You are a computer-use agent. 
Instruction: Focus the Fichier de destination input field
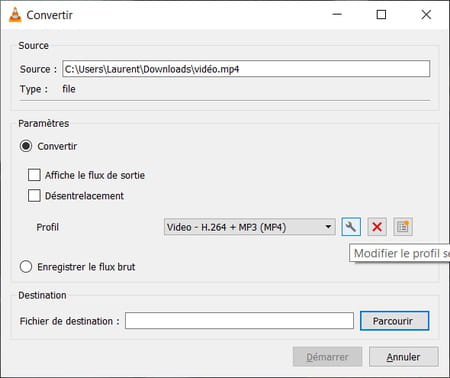(x=239, y=321)
